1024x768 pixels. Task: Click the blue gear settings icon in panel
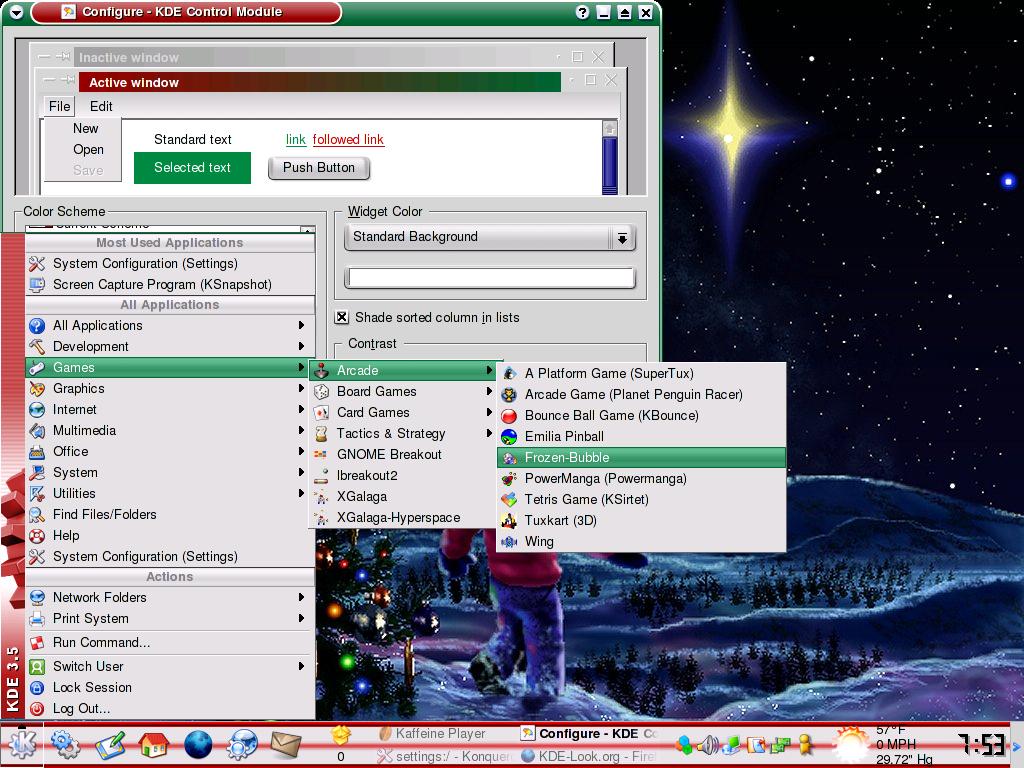(x=65, y=745)
